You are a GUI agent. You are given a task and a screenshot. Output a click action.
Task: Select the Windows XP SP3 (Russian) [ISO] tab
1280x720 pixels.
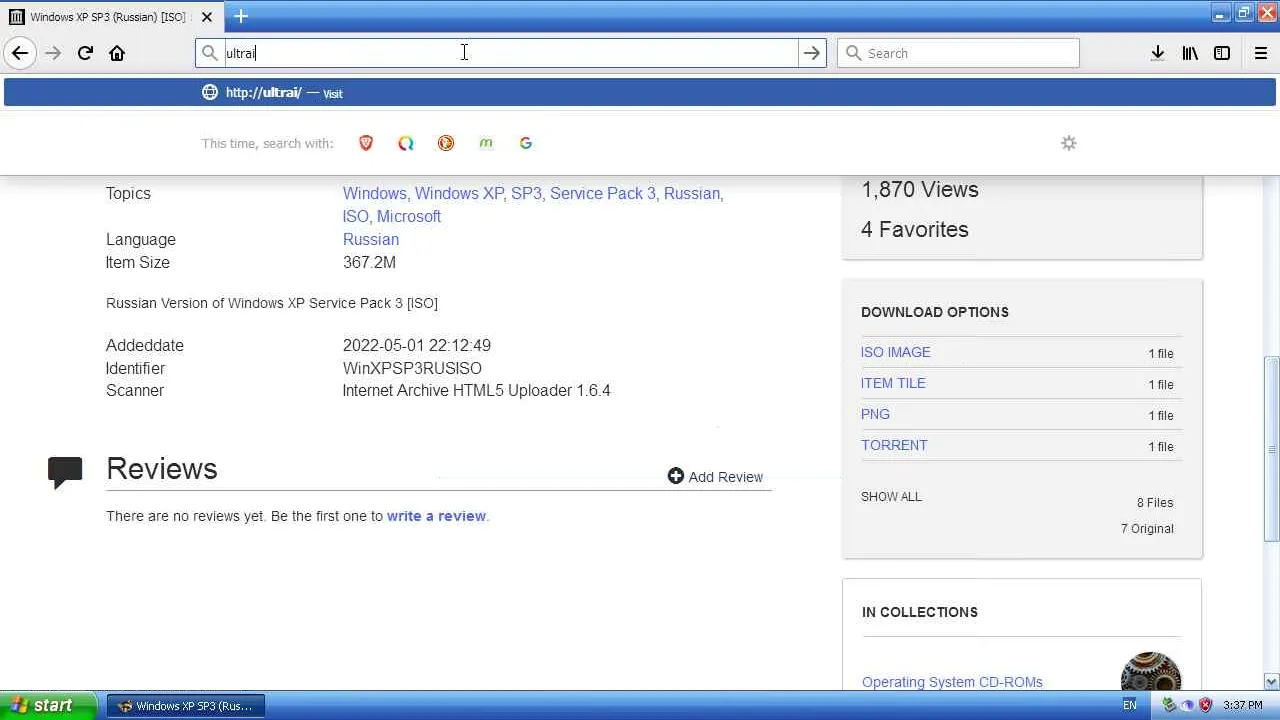110,17
